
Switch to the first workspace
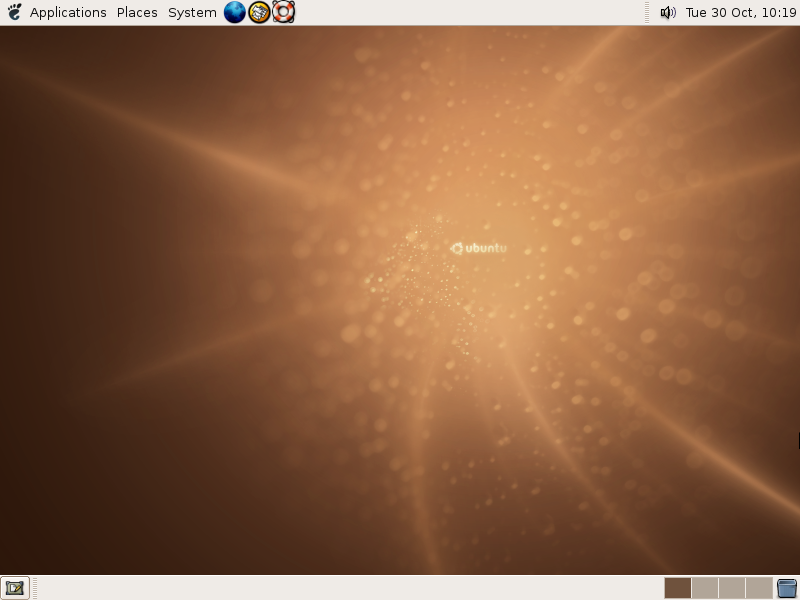point(677,588)
